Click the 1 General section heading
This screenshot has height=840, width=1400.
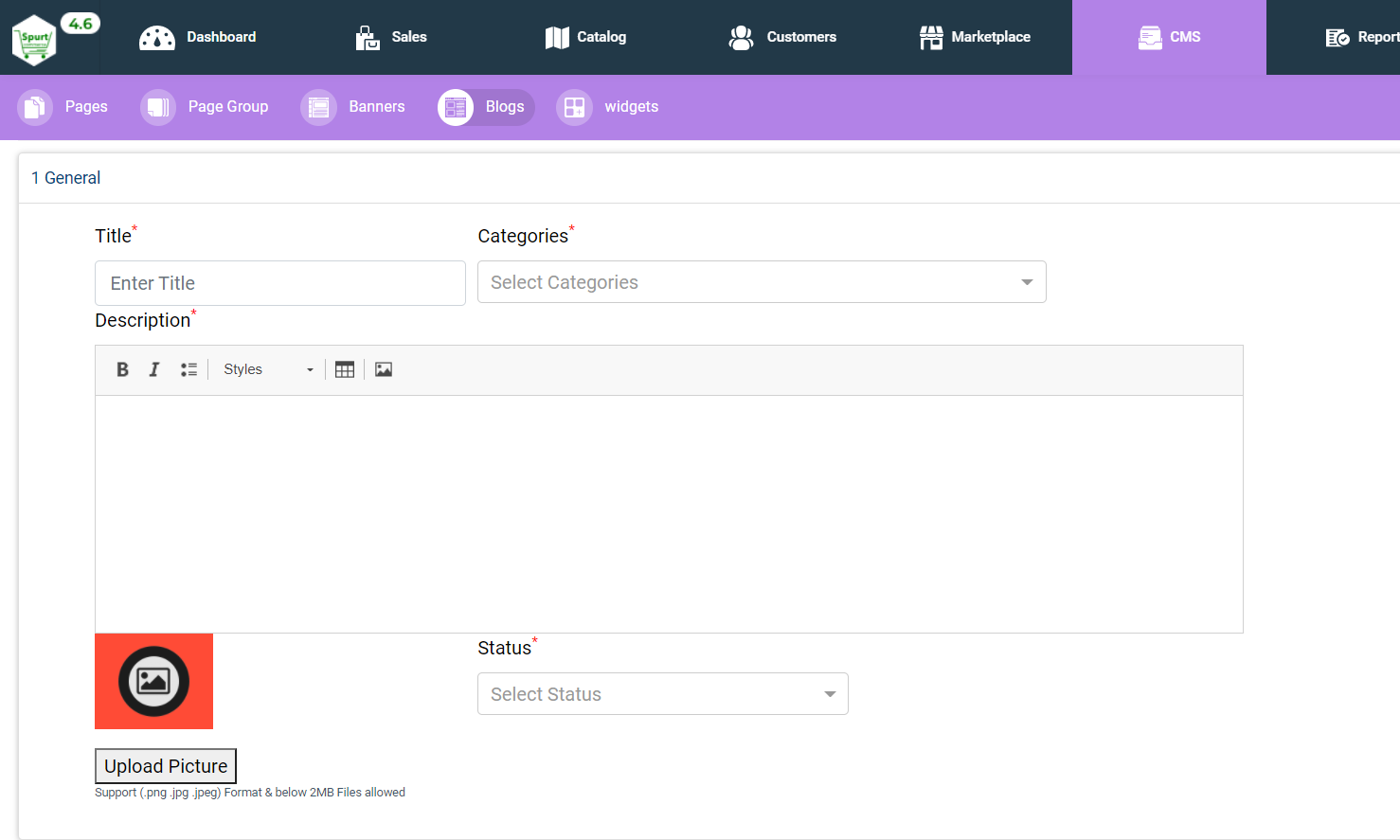66,178
